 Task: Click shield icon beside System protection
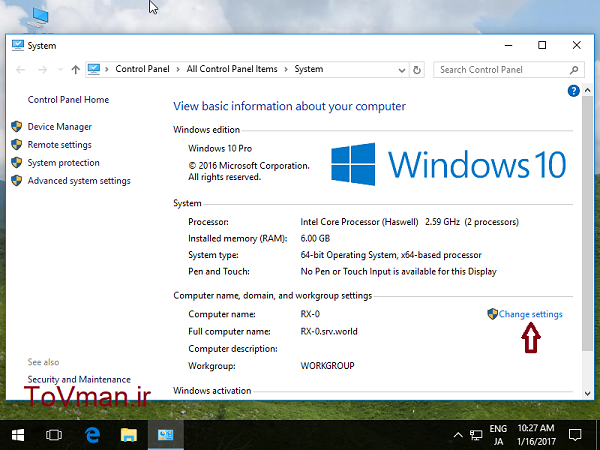16,162
